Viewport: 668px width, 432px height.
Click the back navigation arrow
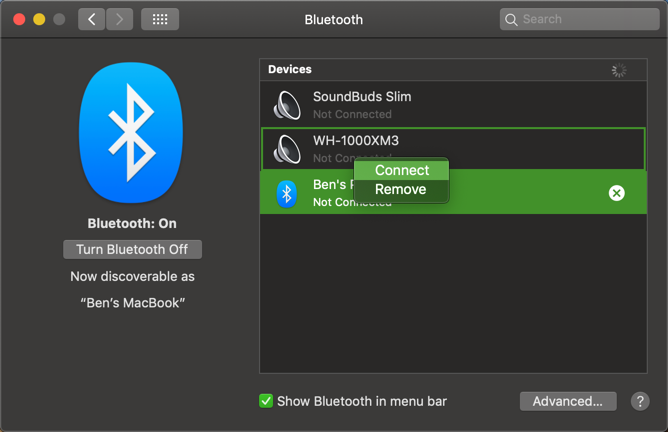[92, 19]
